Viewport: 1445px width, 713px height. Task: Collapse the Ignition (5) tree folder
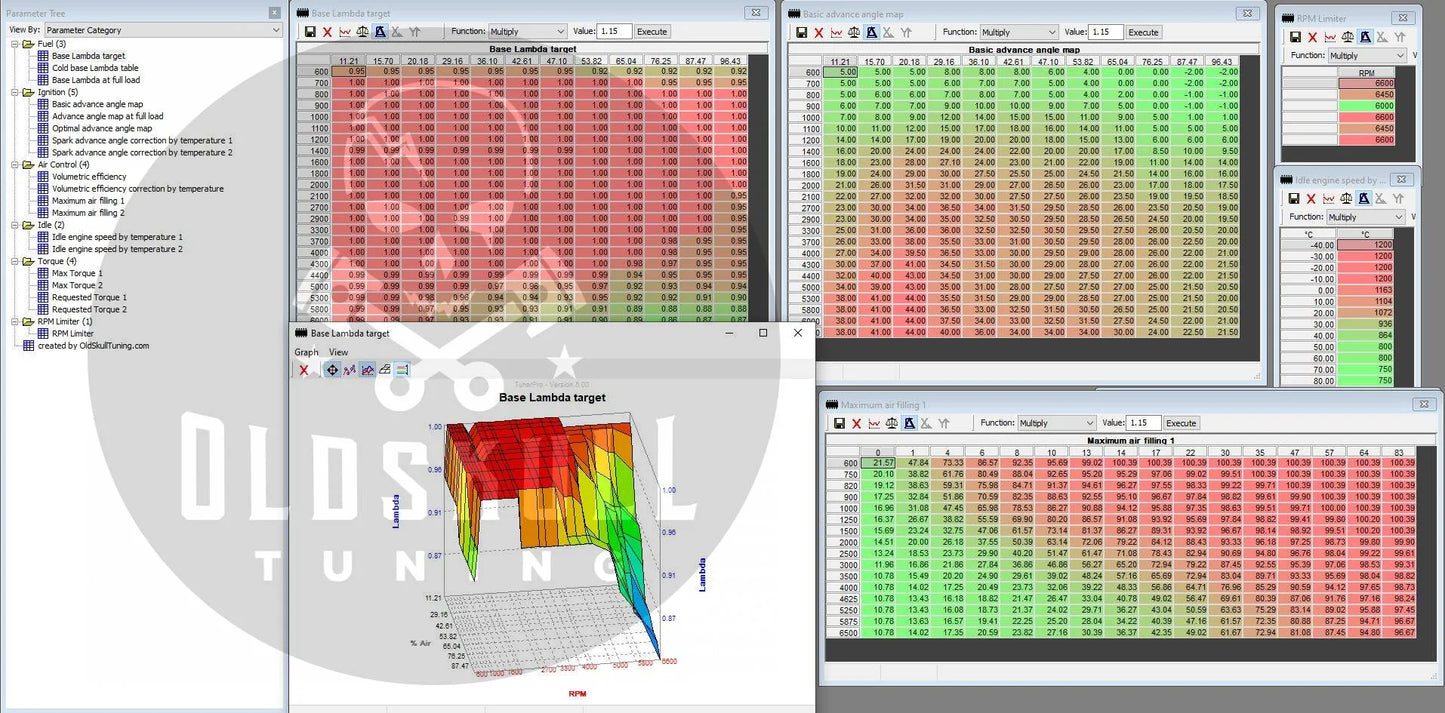[x=15, y=92]
